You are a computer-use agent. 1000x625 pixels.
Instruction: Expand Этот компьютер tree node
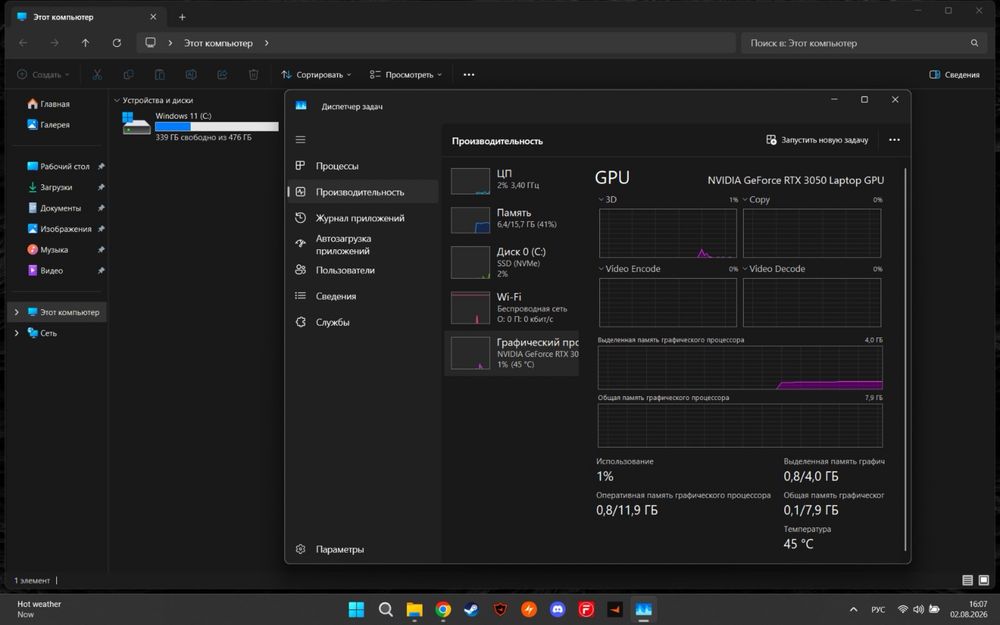[17, 312]
